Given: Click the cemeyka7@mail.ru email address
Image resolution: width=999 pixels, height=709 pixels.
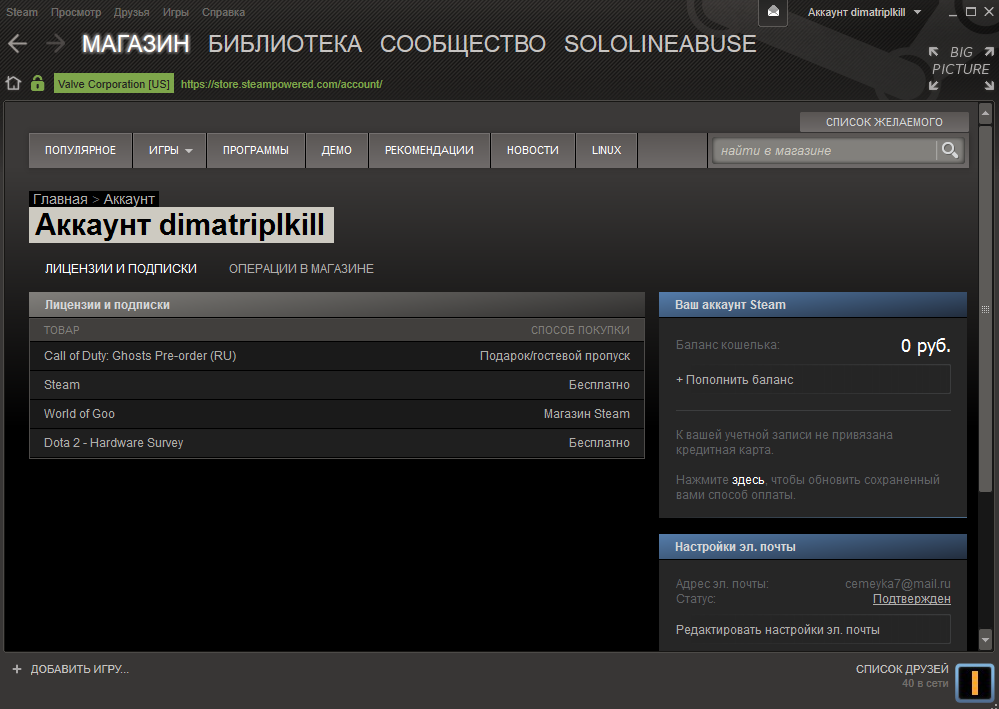Looking at the screenshot, I should tap(898, 584).
